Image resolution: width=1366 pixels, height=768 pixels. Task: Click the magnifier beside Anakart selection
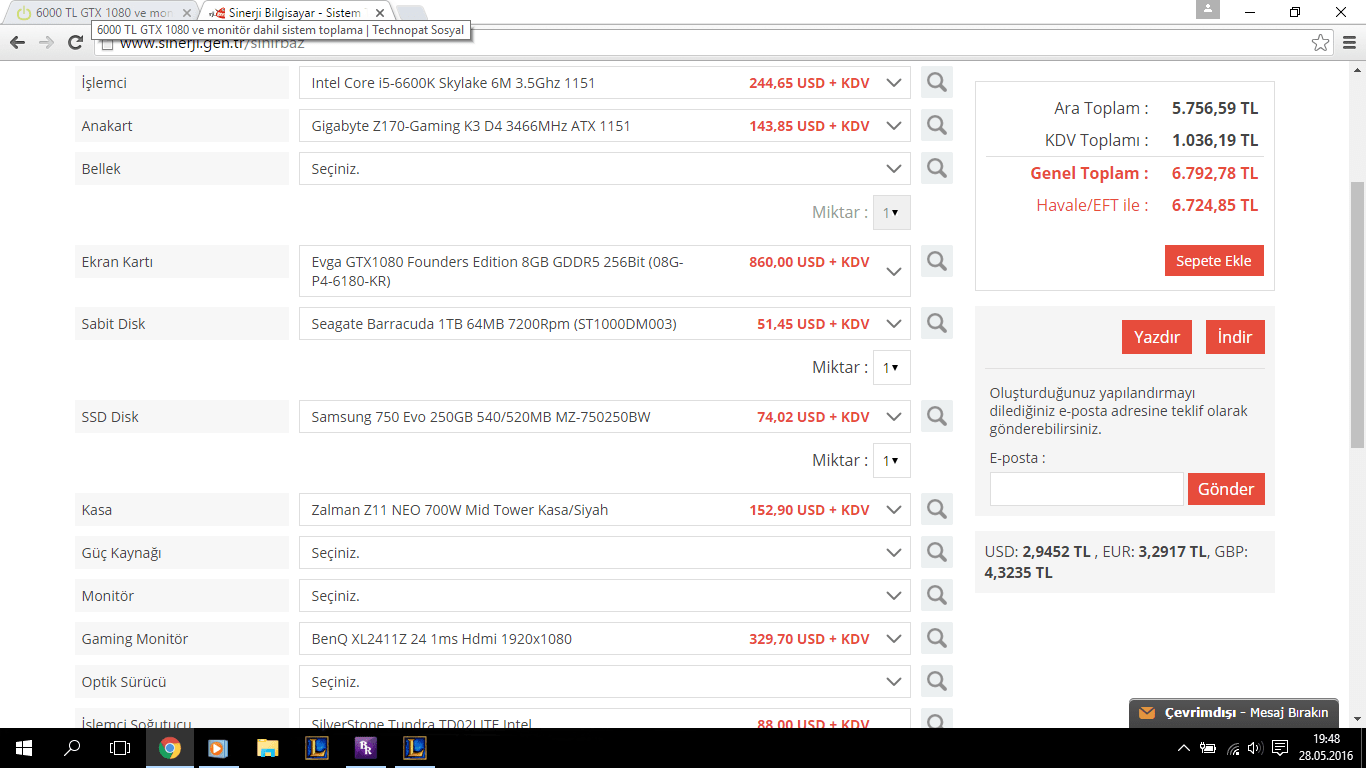click(x=937, y=126)
